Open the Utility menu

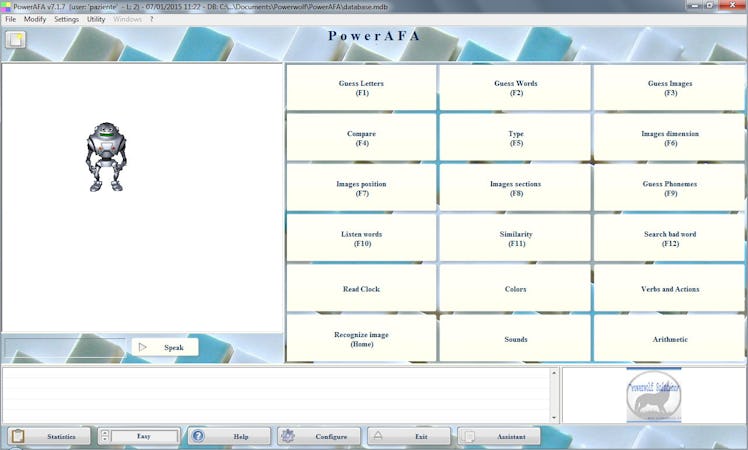pos(96,19)
